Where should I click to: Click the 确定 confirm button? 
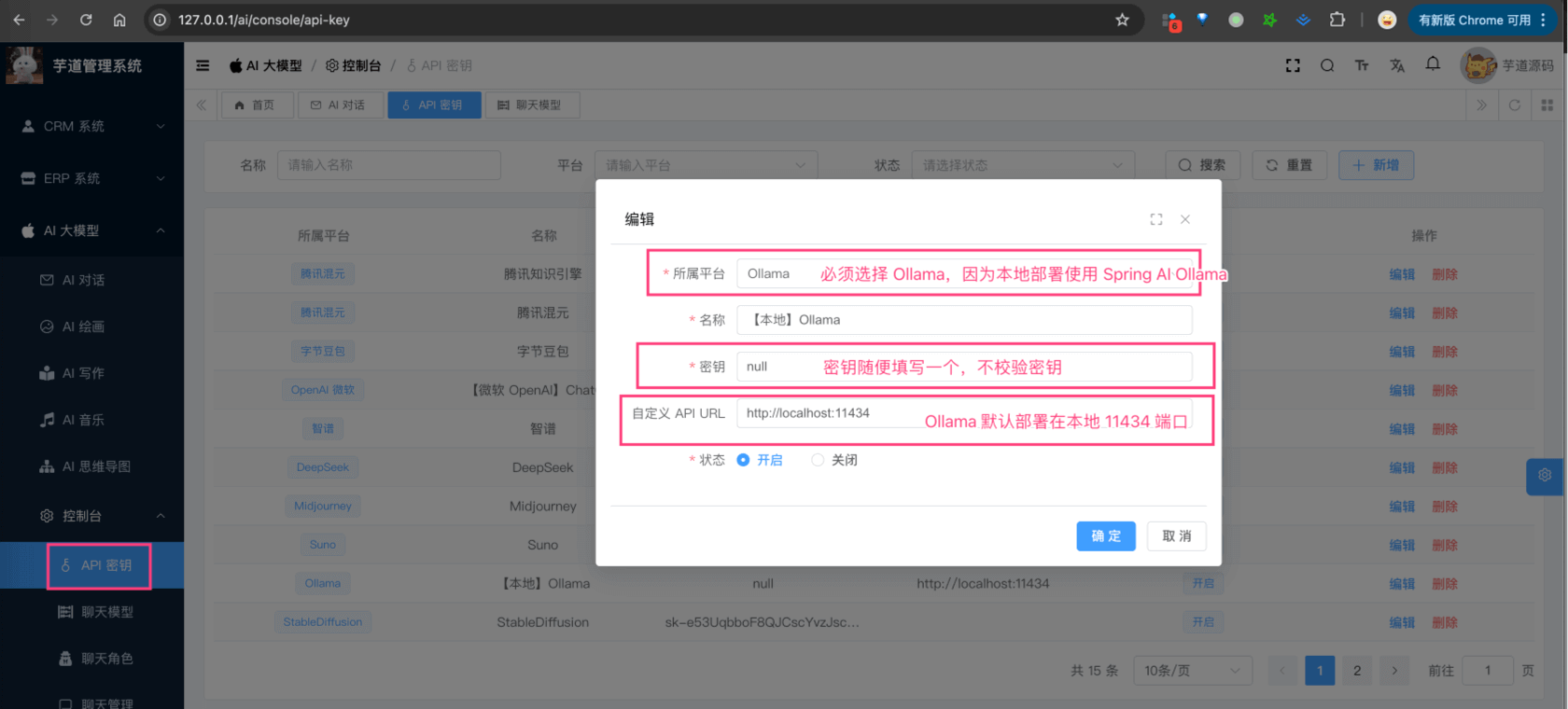coord(1106,536)
